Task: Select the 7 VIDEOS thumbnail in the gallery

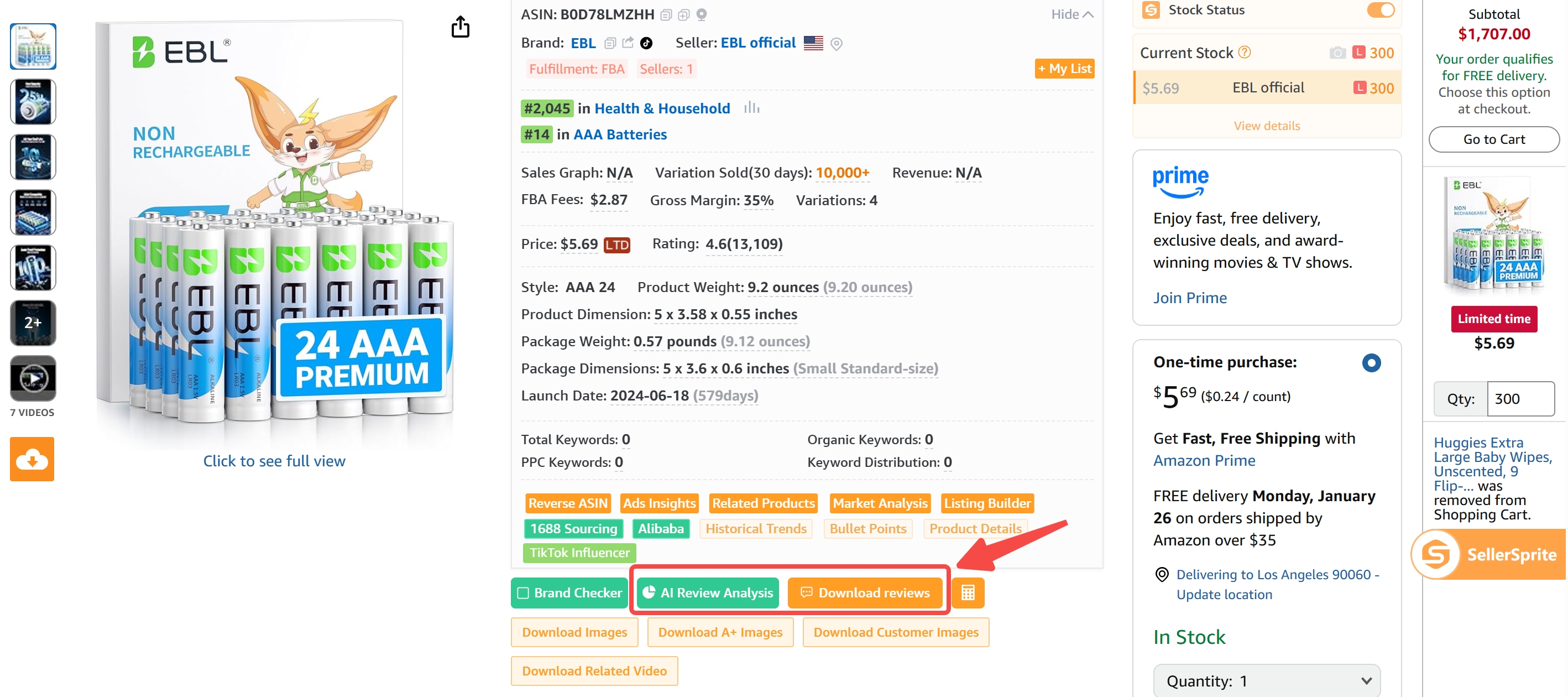Action: click(33, 378)
